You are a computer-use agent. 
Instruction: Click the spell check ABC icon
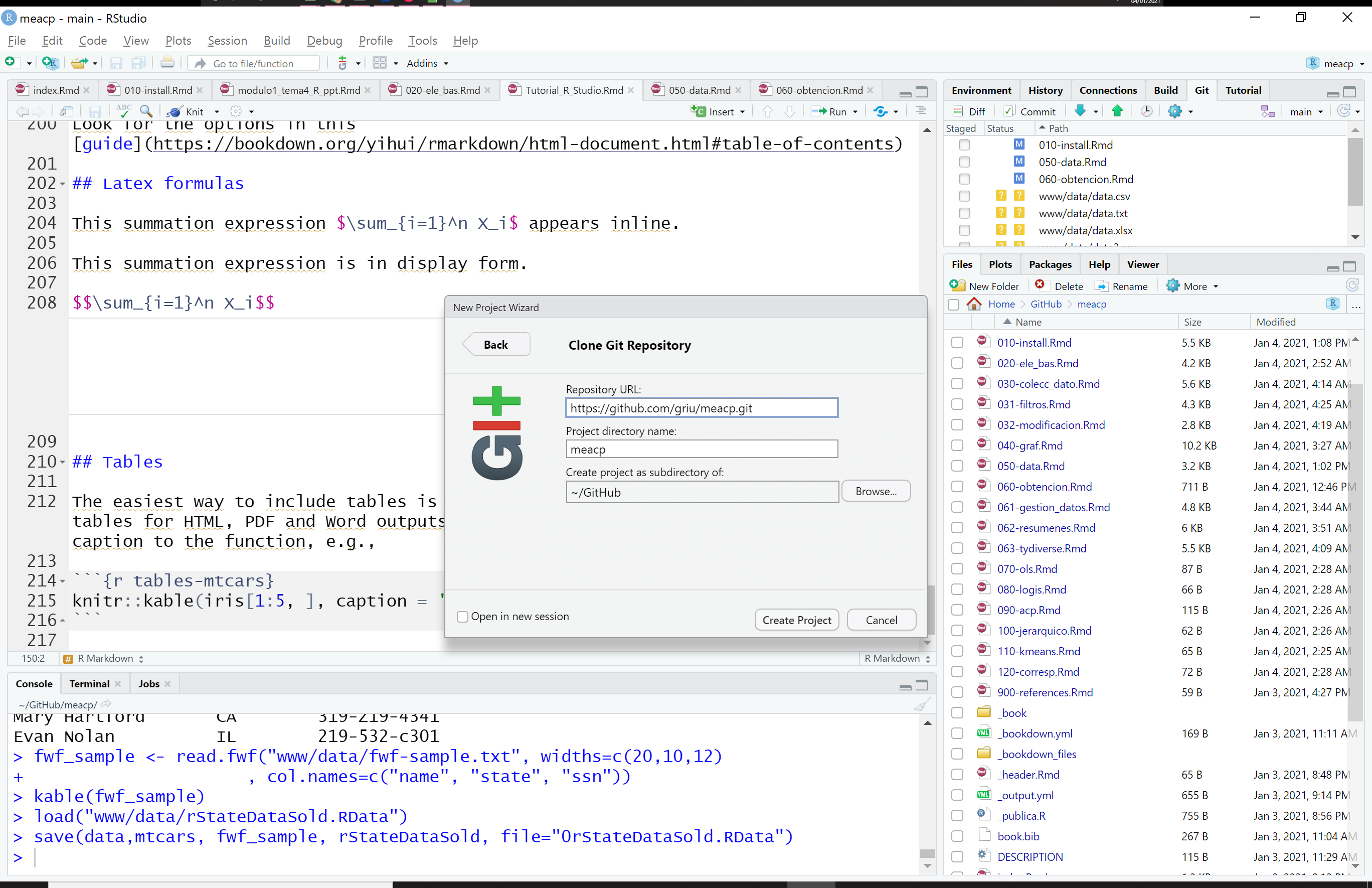(123, 111)
